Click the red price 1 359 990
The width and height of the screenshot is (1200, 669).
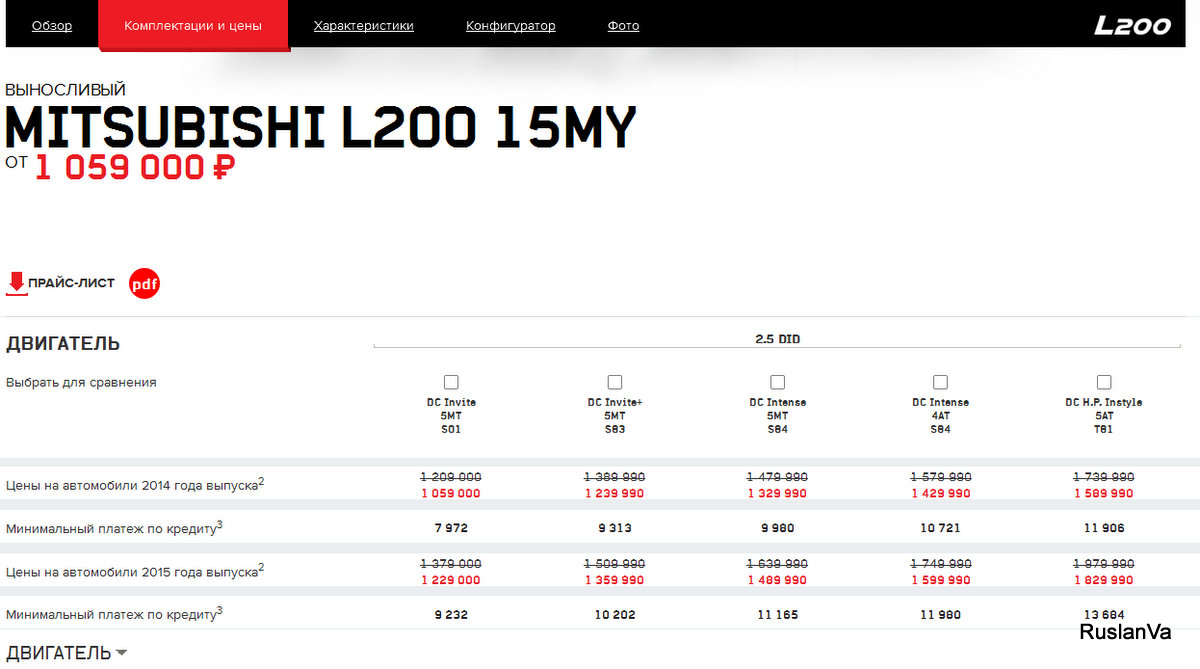pyautogui.click(x=614, y=580)
